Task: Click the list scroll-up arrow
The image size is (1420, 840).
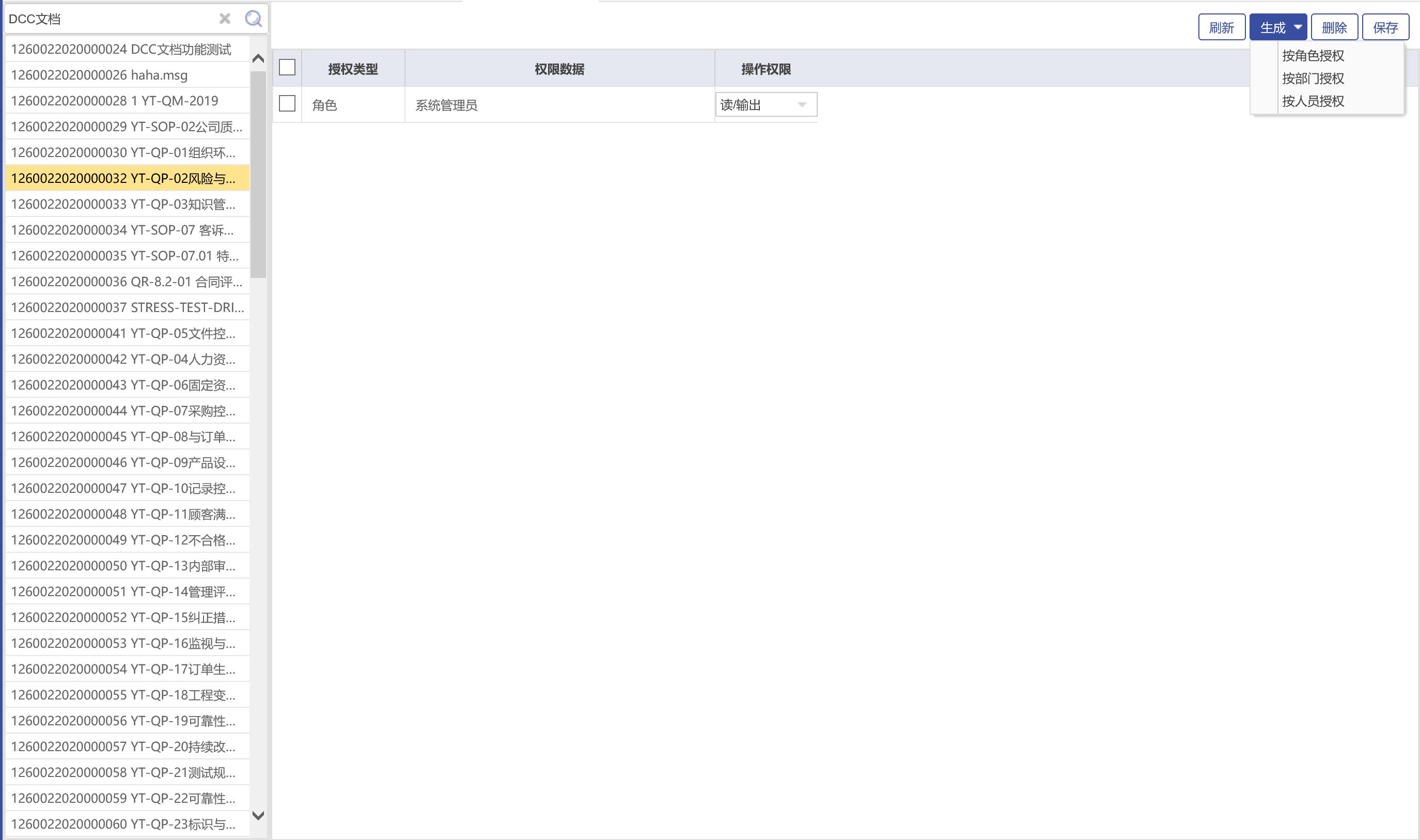Action: pos(258,58)
